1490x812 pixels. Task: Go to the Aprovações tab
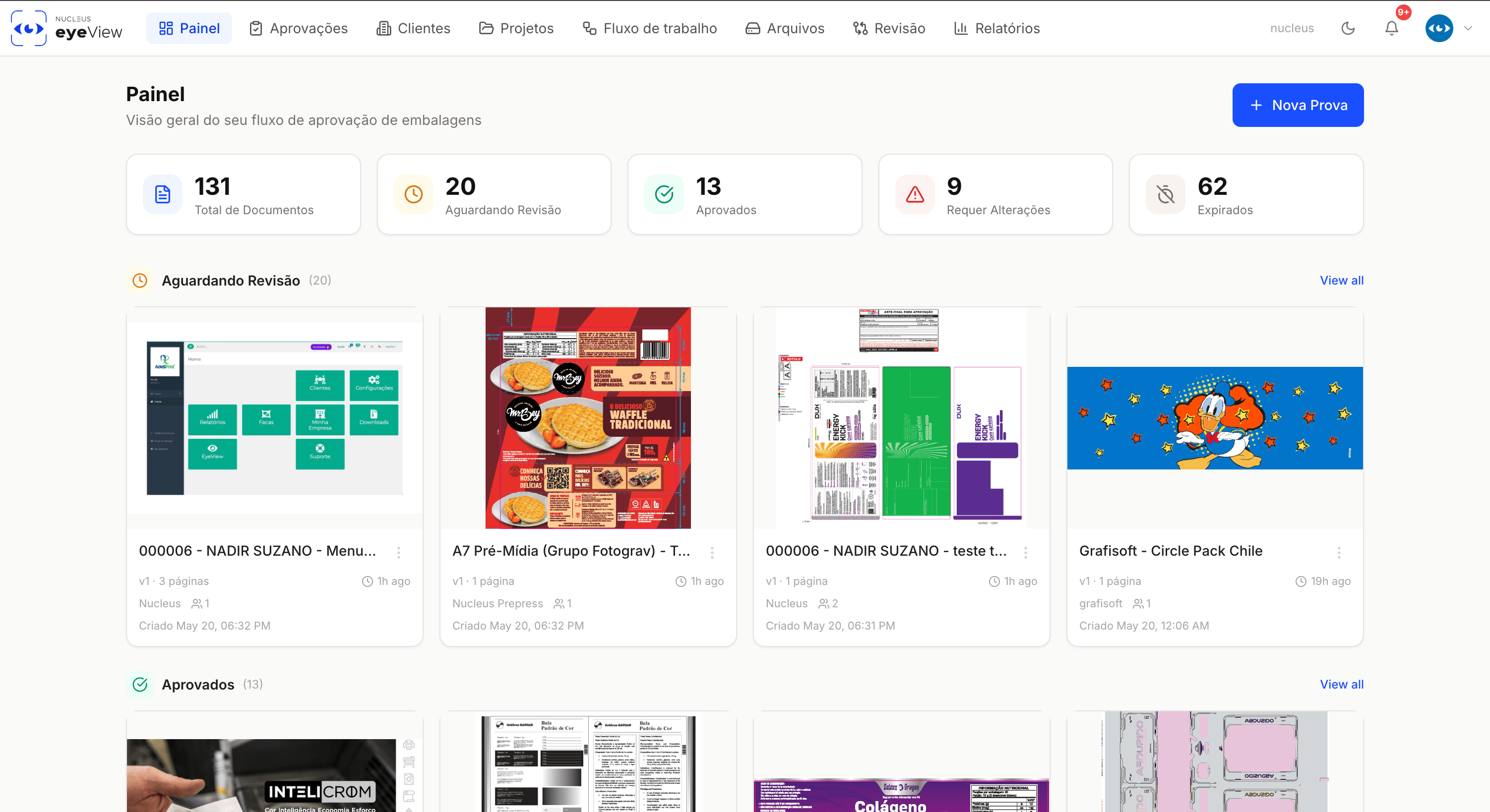(x=299, y=28)
